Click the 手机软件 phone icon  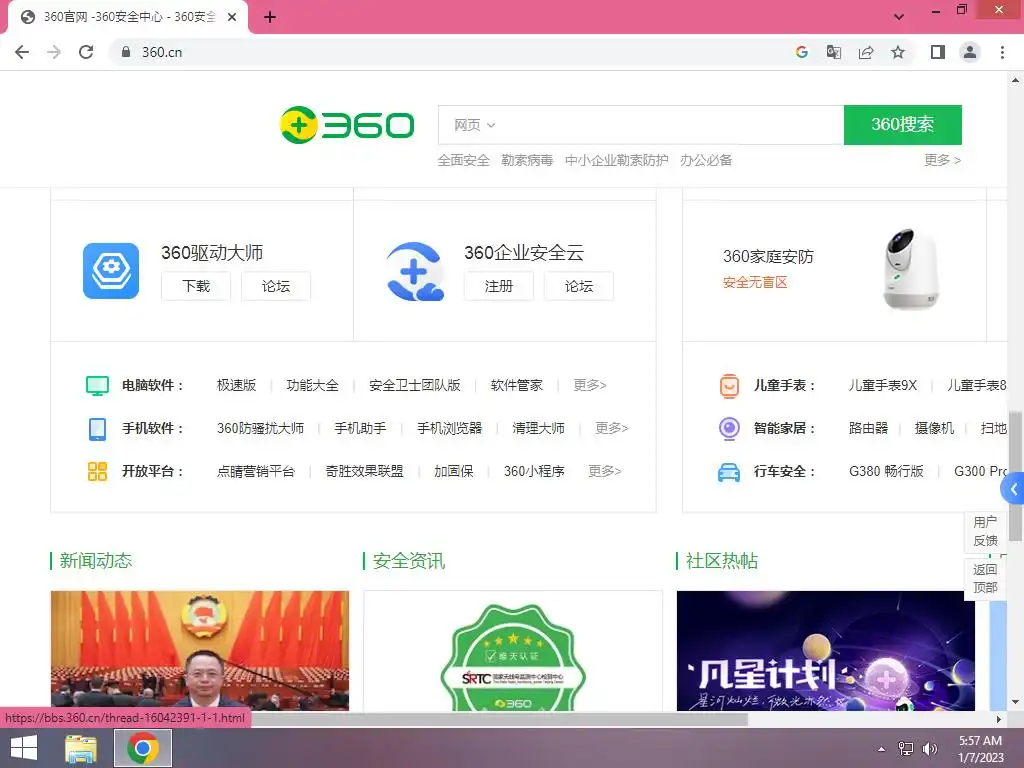tap(97, 428)
